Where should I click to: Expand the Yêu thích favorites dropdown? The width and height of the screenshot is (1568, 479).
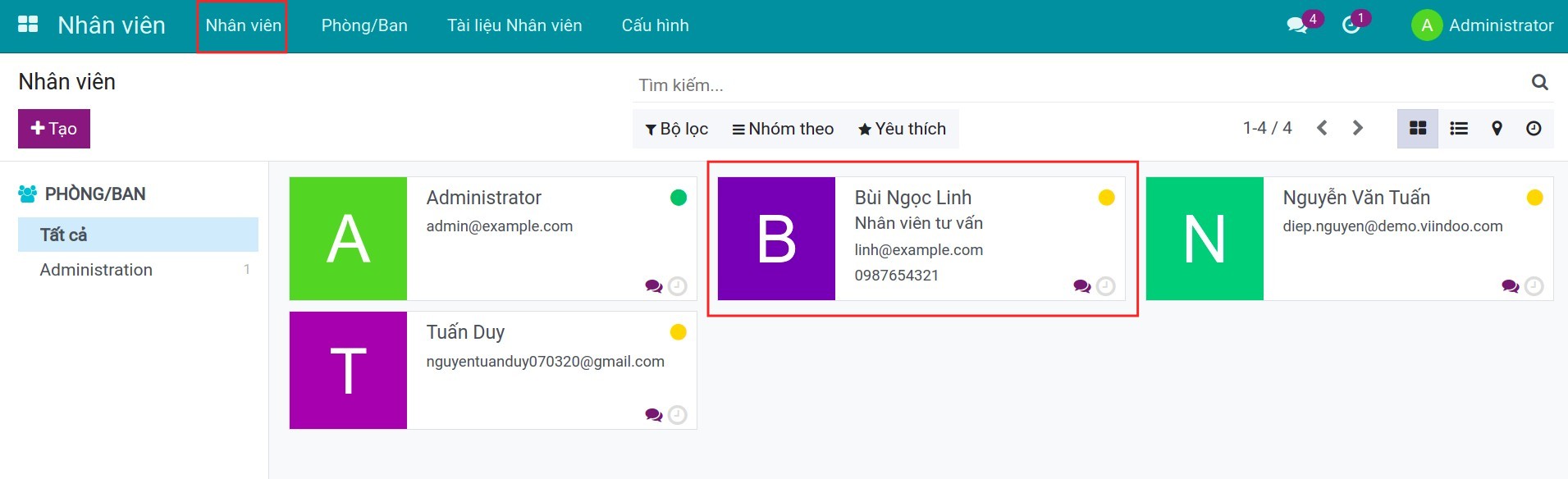[902, 129]
